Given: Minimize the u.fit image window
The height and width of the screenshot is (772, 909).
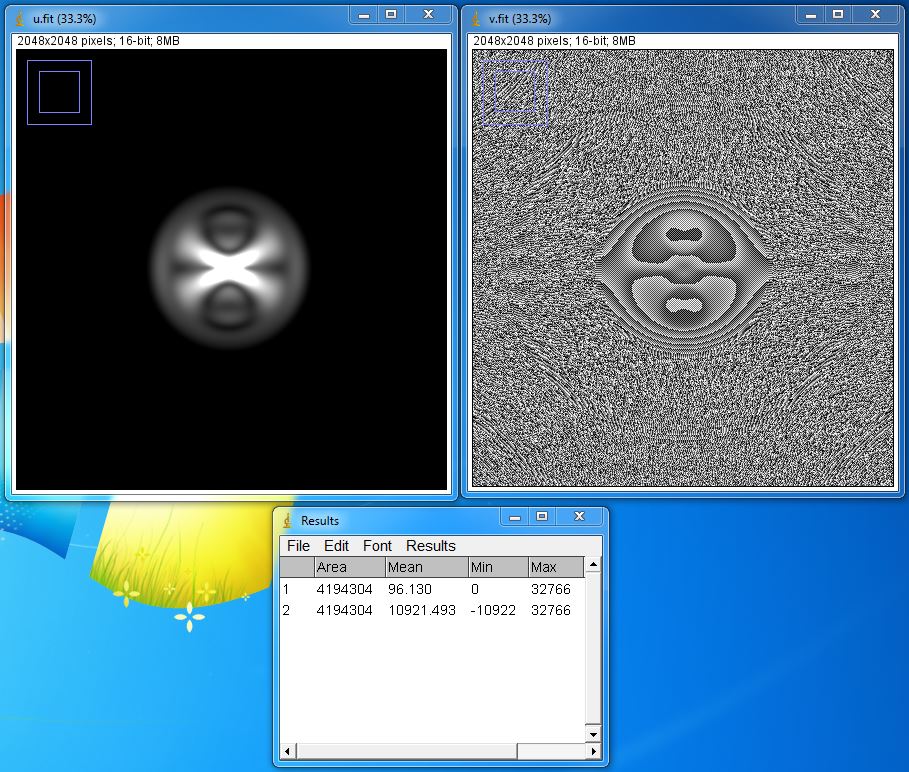Looking at the screenshot, I should 363,15.
